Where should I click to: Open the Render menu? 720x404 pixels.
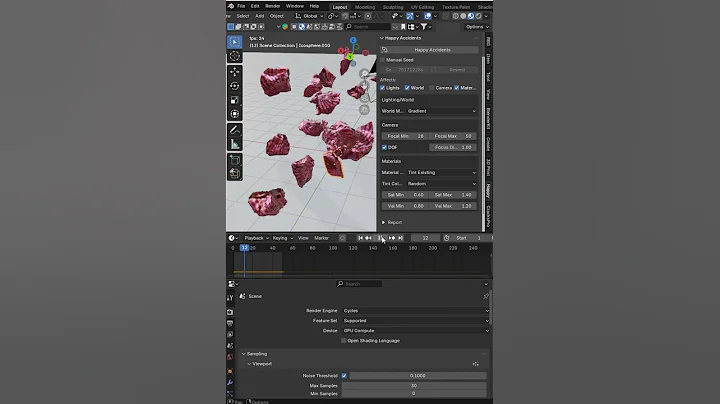click(x=272, y=6)
